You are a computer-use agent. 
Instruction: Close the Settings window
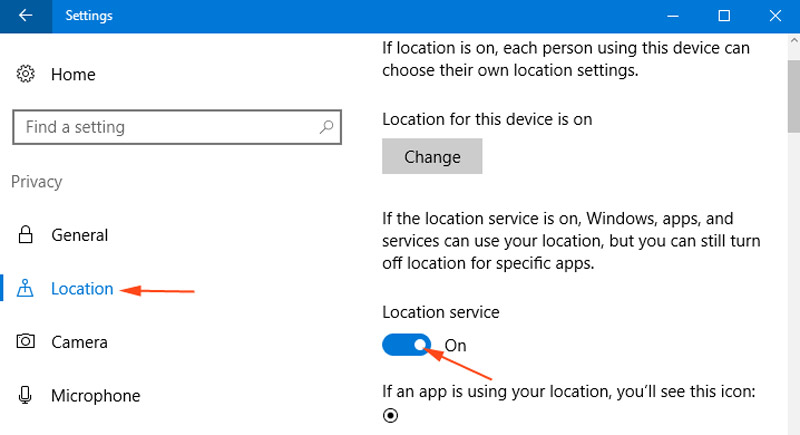(x=775, y=16)
